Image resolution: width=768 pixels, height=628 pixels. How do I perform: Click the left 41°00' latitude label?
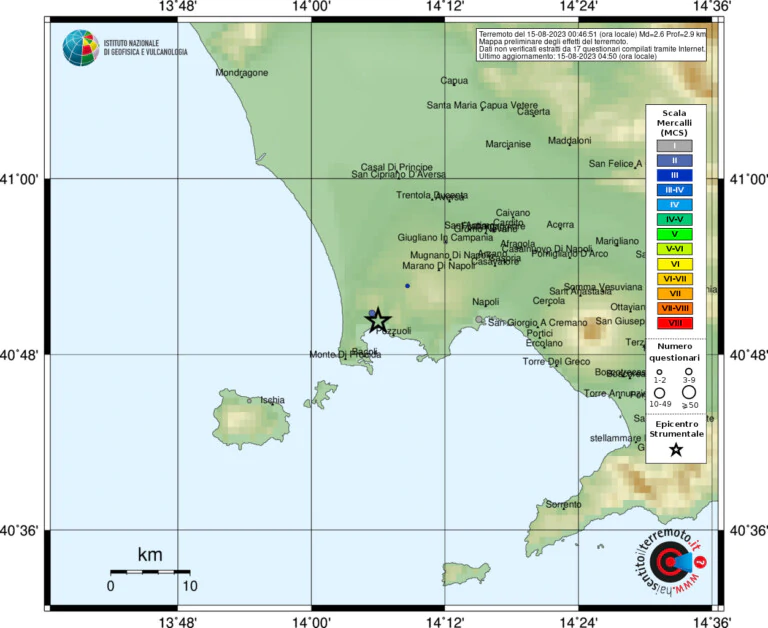pos(20,179)
